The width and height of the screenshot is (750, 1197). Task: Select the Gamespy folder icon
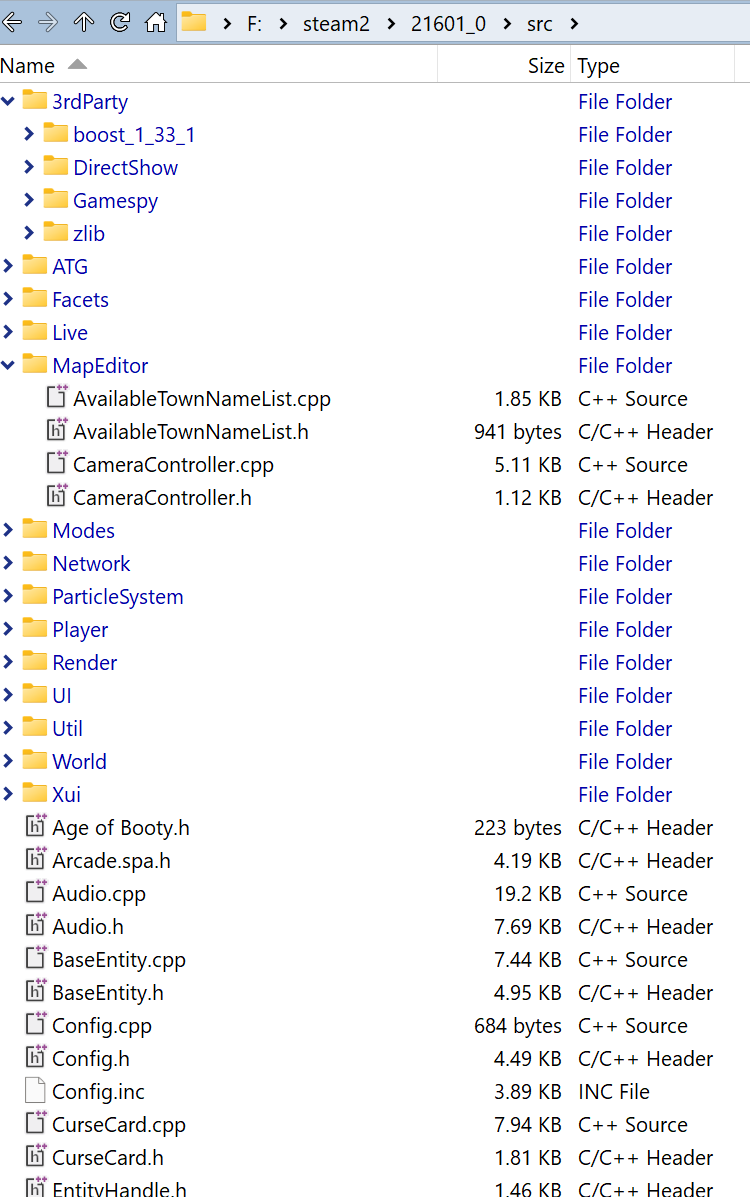click(56, 198)
